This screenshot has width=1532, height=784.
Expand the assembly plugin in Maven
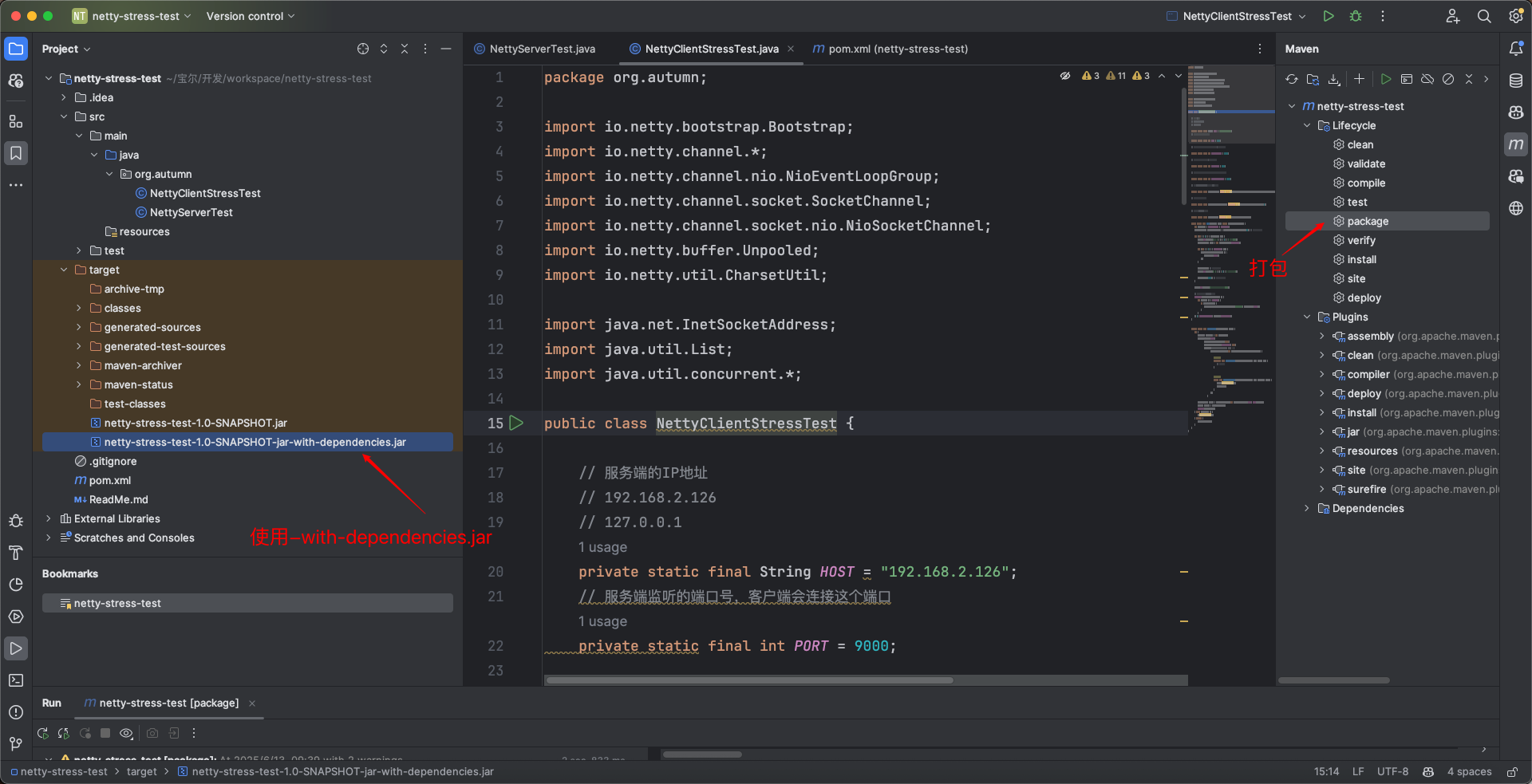click(1322, 336)
